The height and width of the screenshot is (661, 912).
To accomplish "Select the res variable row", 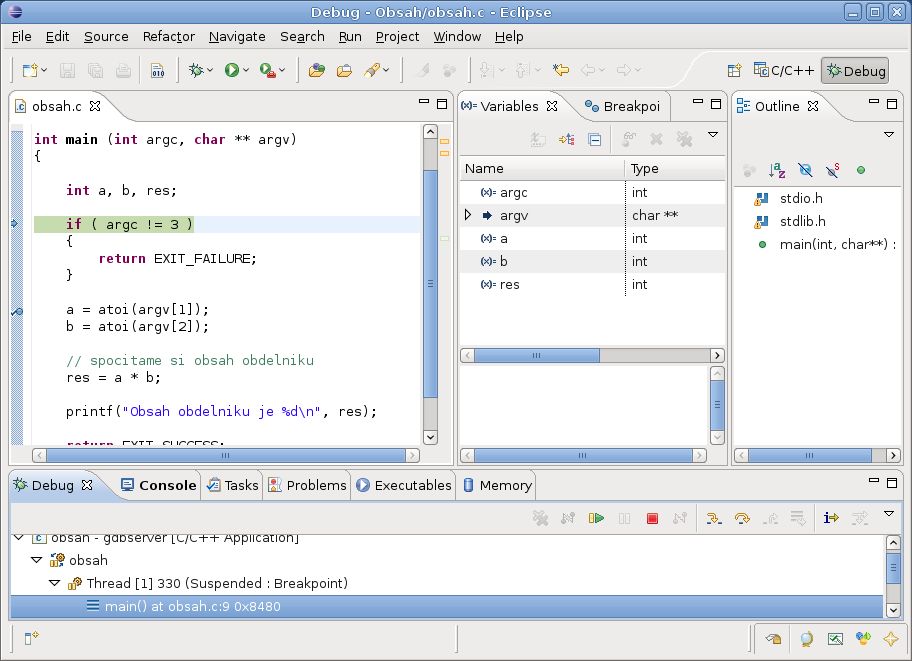I will [x=593, y=285].
